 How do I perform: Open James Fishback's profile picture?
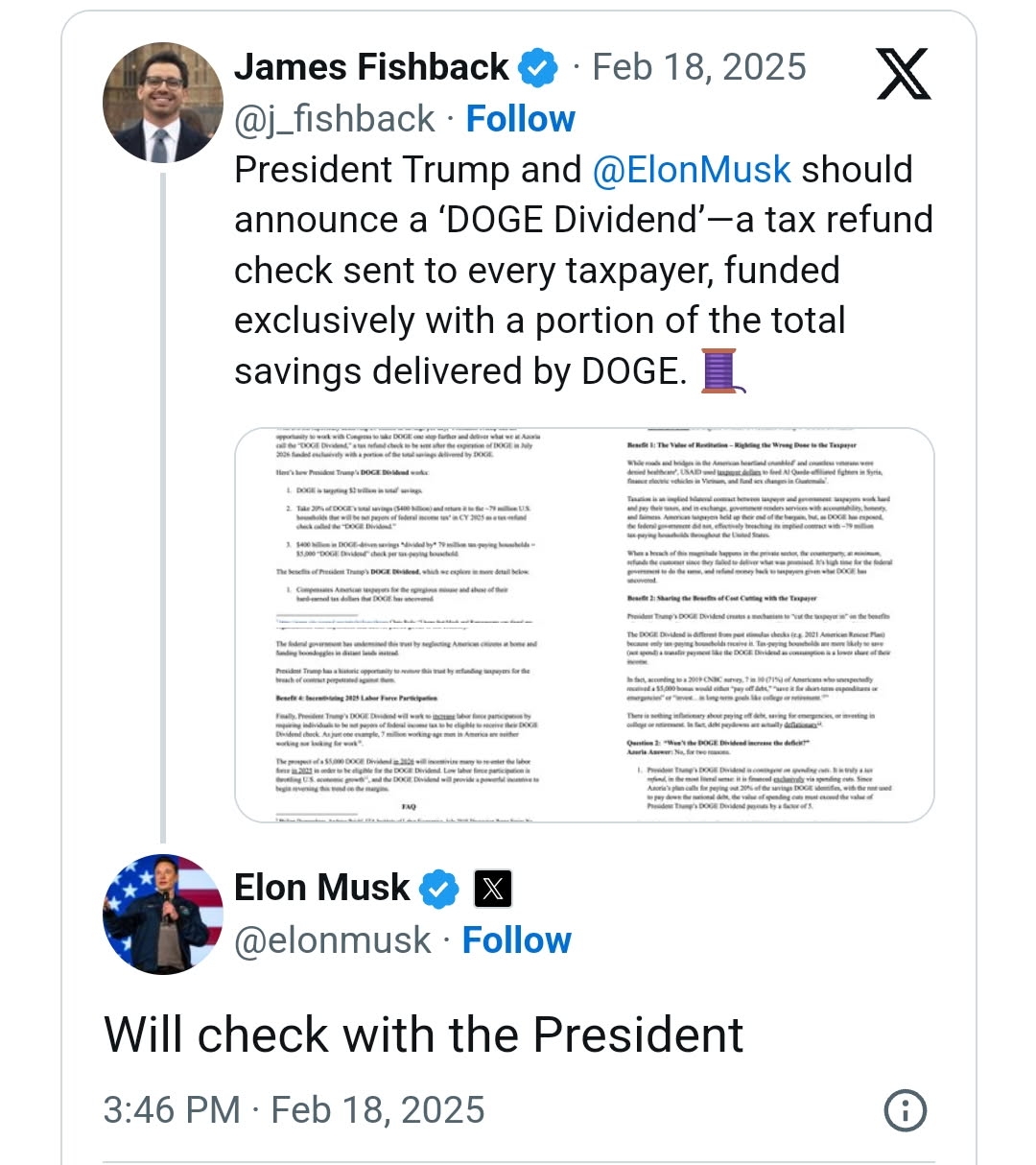click(162, 103)
